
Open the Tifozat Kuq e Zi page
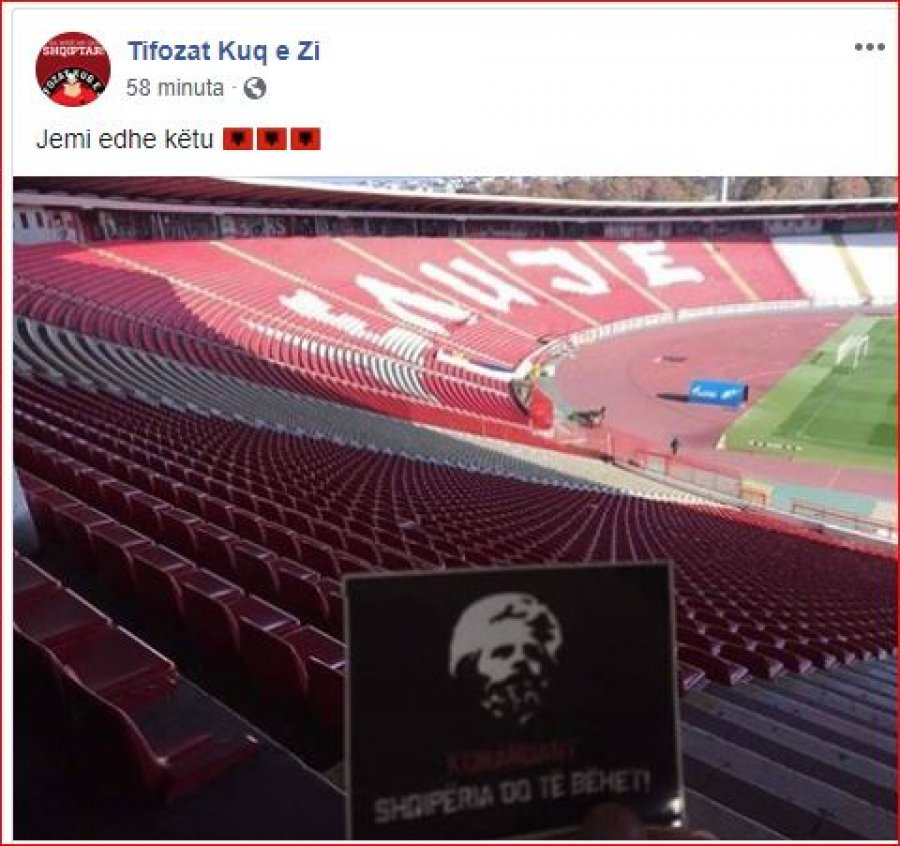tap(223, 51)
